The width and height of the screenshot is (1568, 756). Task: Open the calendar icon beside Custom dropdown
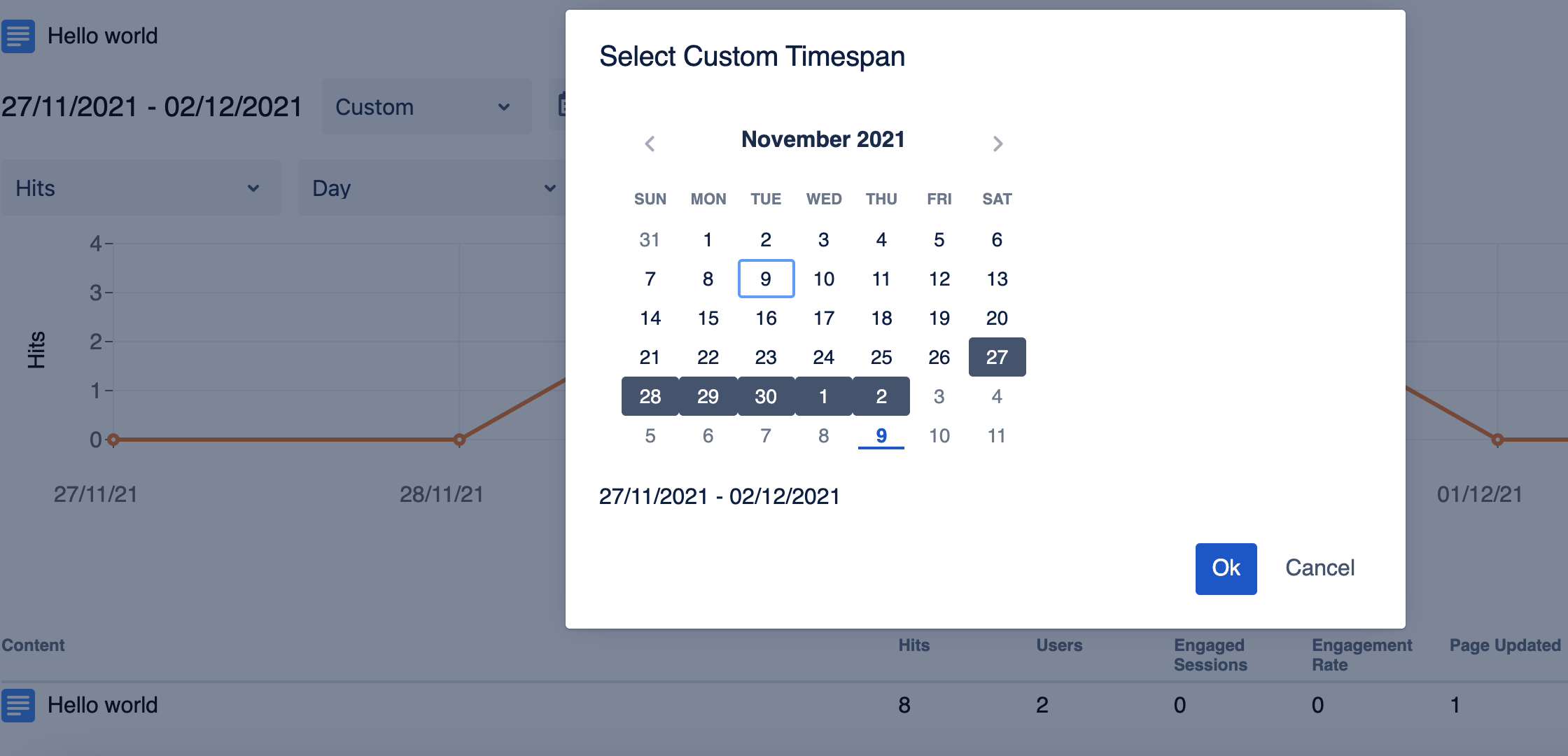[561, 106]
